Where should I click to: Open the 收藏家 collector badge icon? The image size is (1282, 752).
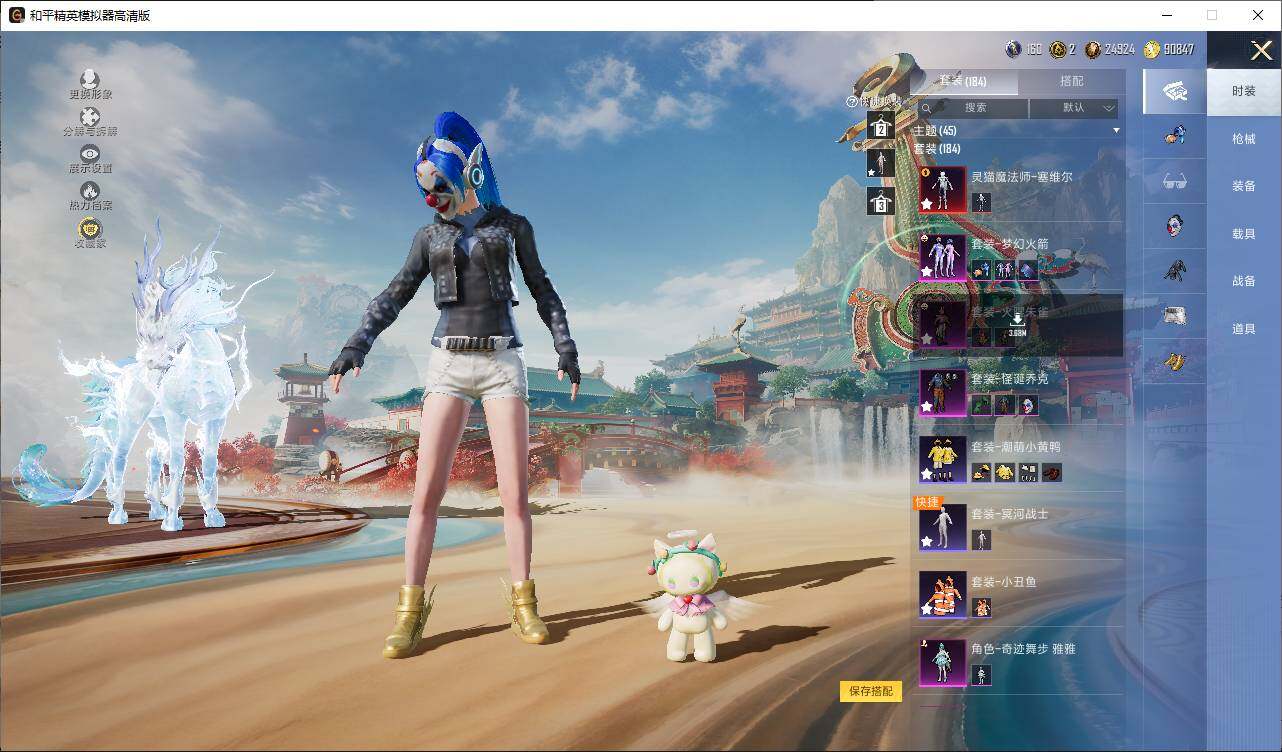point(90,228)
